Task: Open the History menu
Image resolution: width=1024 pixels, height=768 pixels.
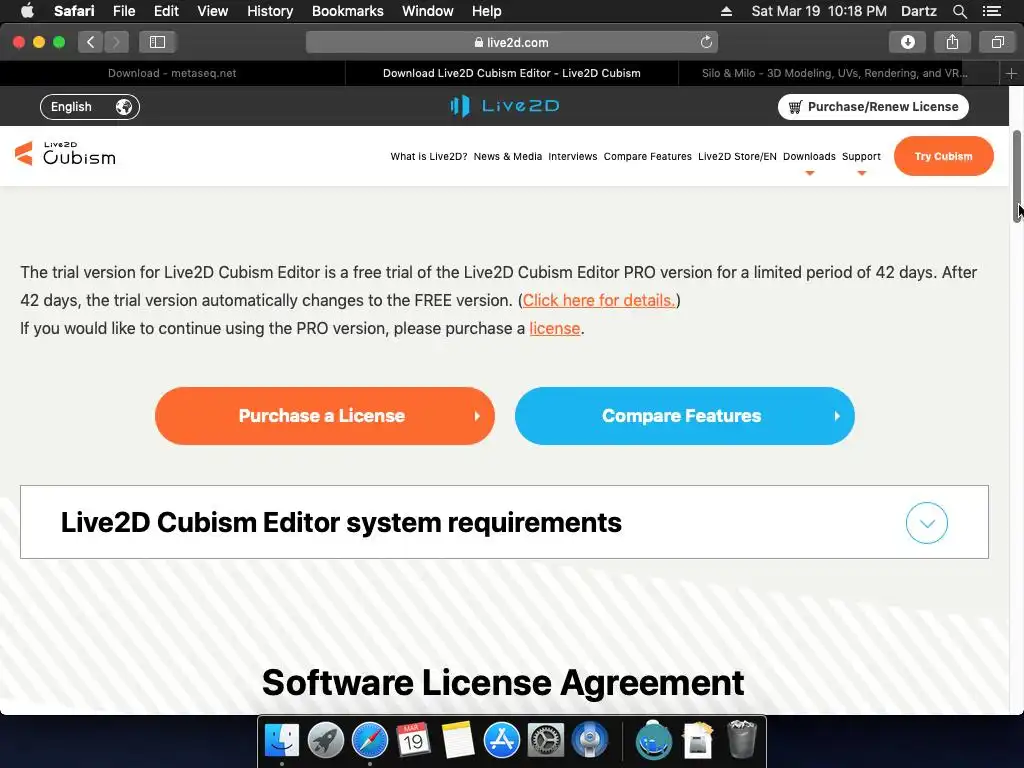Action: pos(270,11)
